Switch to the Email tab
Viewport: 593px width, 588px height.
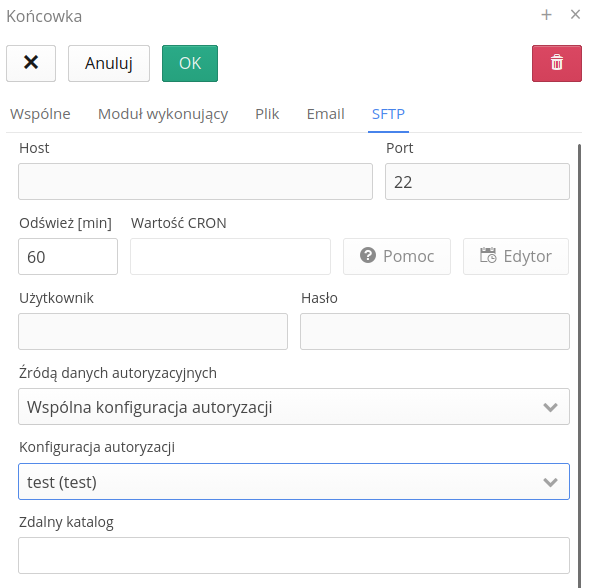coord(326,114)
